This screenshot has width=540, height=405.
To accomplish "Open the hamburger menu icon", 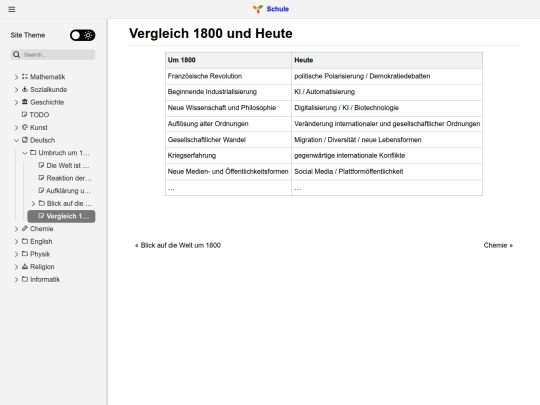I will (x=12, y=9).
